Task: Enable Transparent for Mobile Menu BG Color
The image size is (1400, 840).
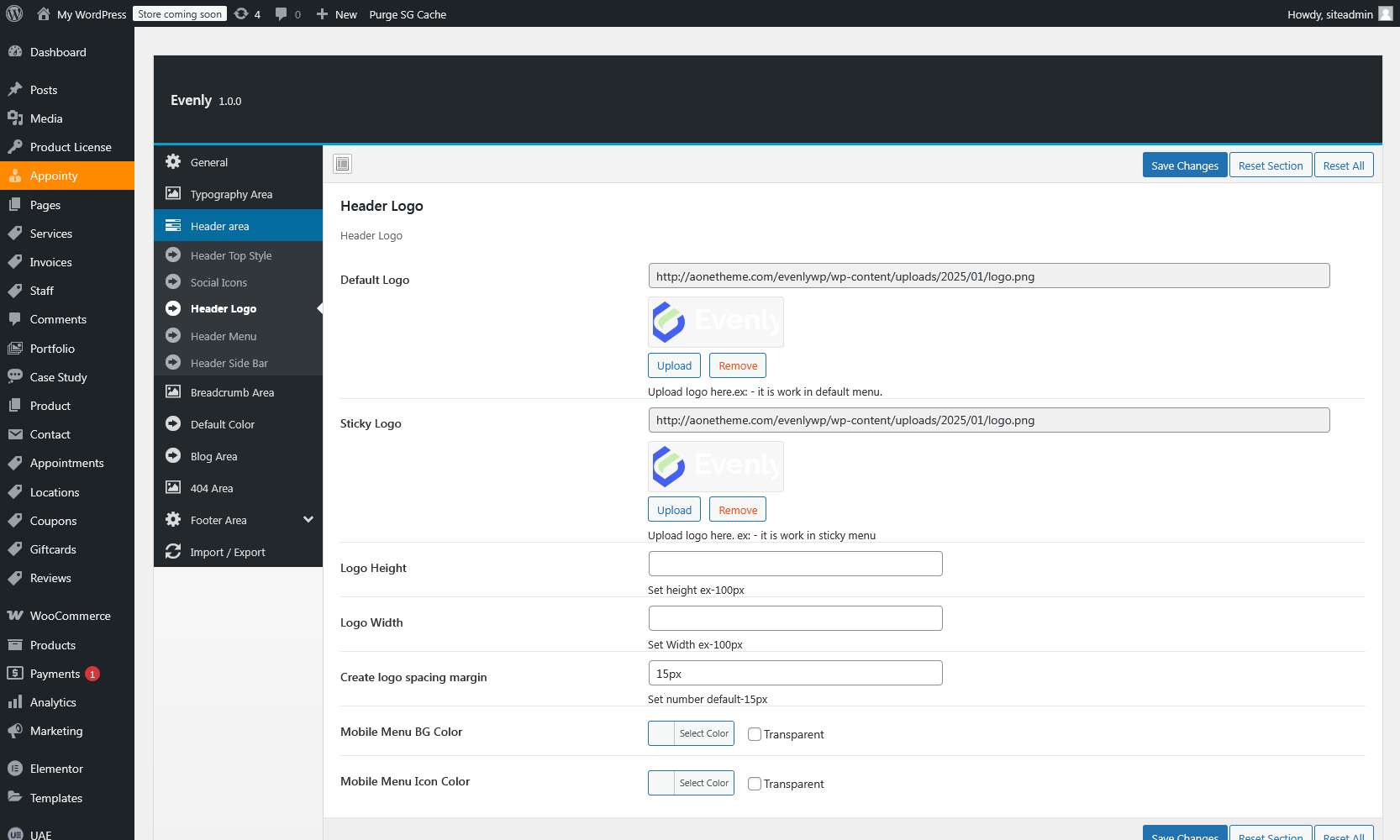Action: coord(755,734)
